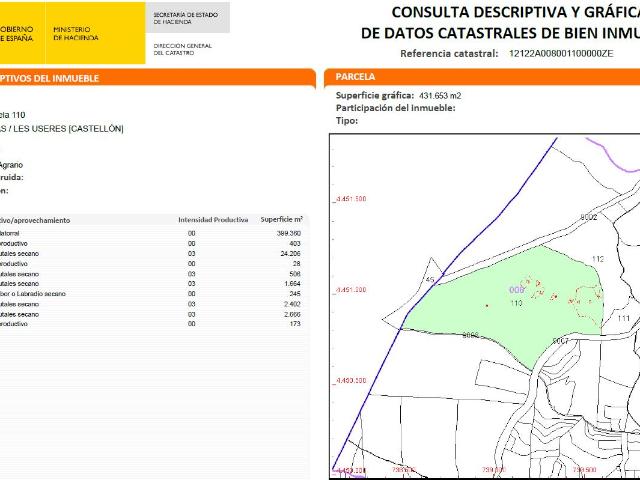Click the 'Labradío secano' crop row label
The height and width of the screenshot is (480, 640).
coord(42,294)
